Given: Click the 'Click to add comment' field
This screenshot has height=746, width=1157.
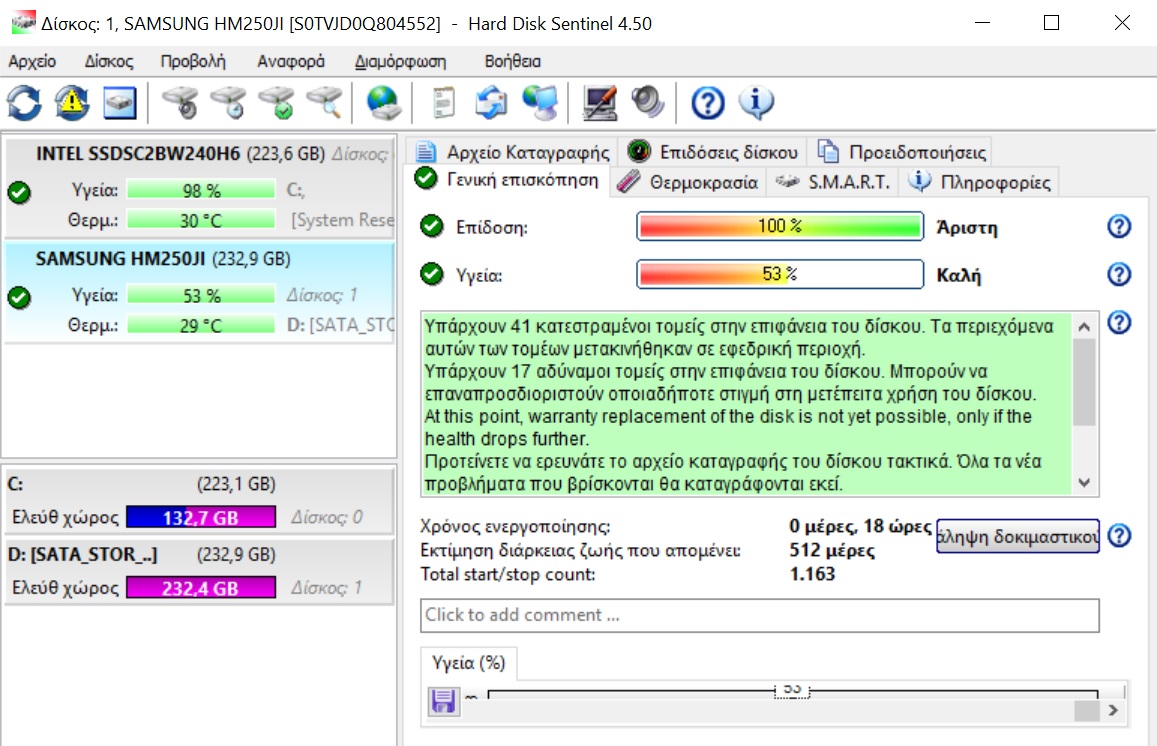Looking at the screenshot, I should pos(759,615).
